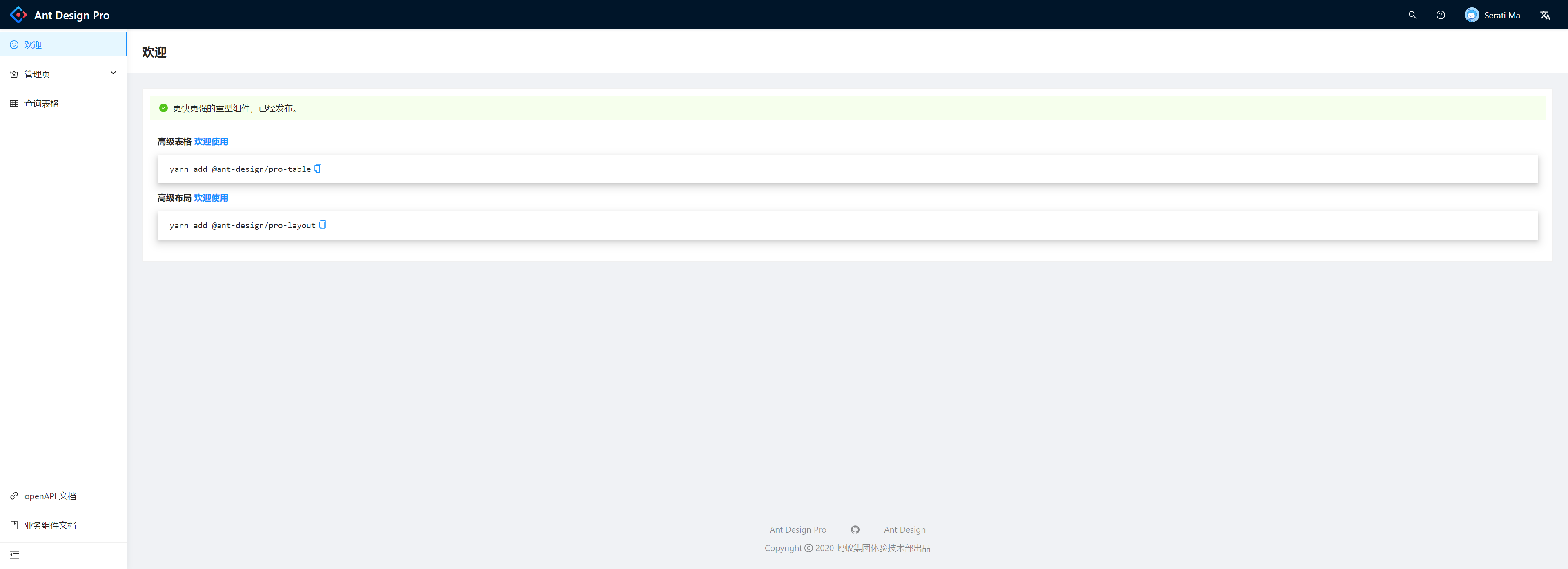Collapse the sidebar with fold icon
Viewport: 1568px width, 569px height.
click(15, 554)
